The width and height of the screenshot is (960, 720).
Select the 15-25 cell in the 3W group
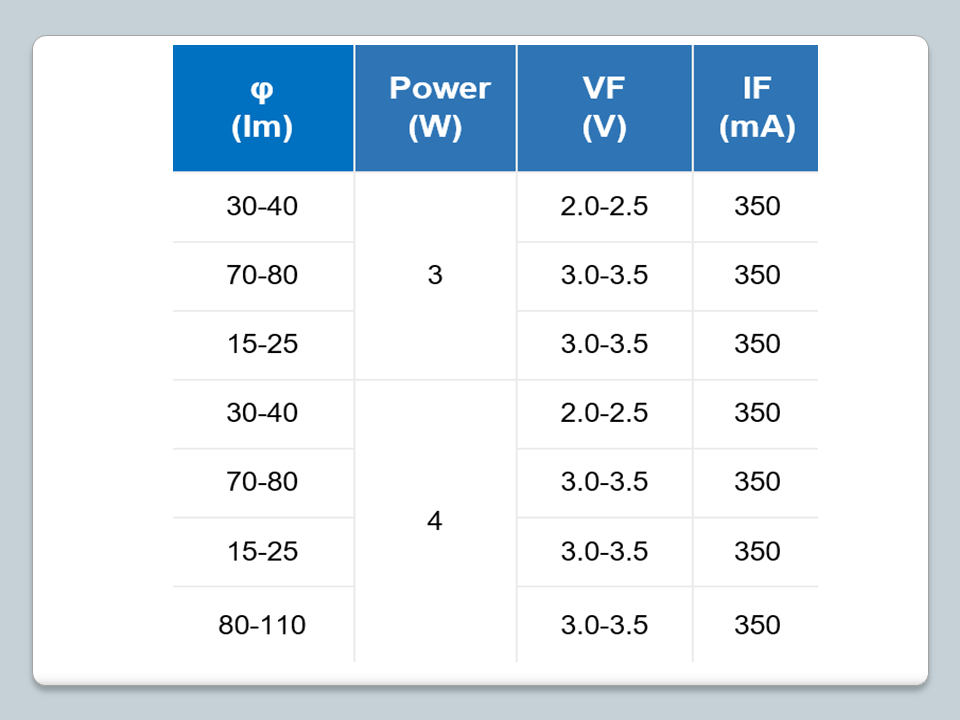pyautogui.click(x=262, y=344)
